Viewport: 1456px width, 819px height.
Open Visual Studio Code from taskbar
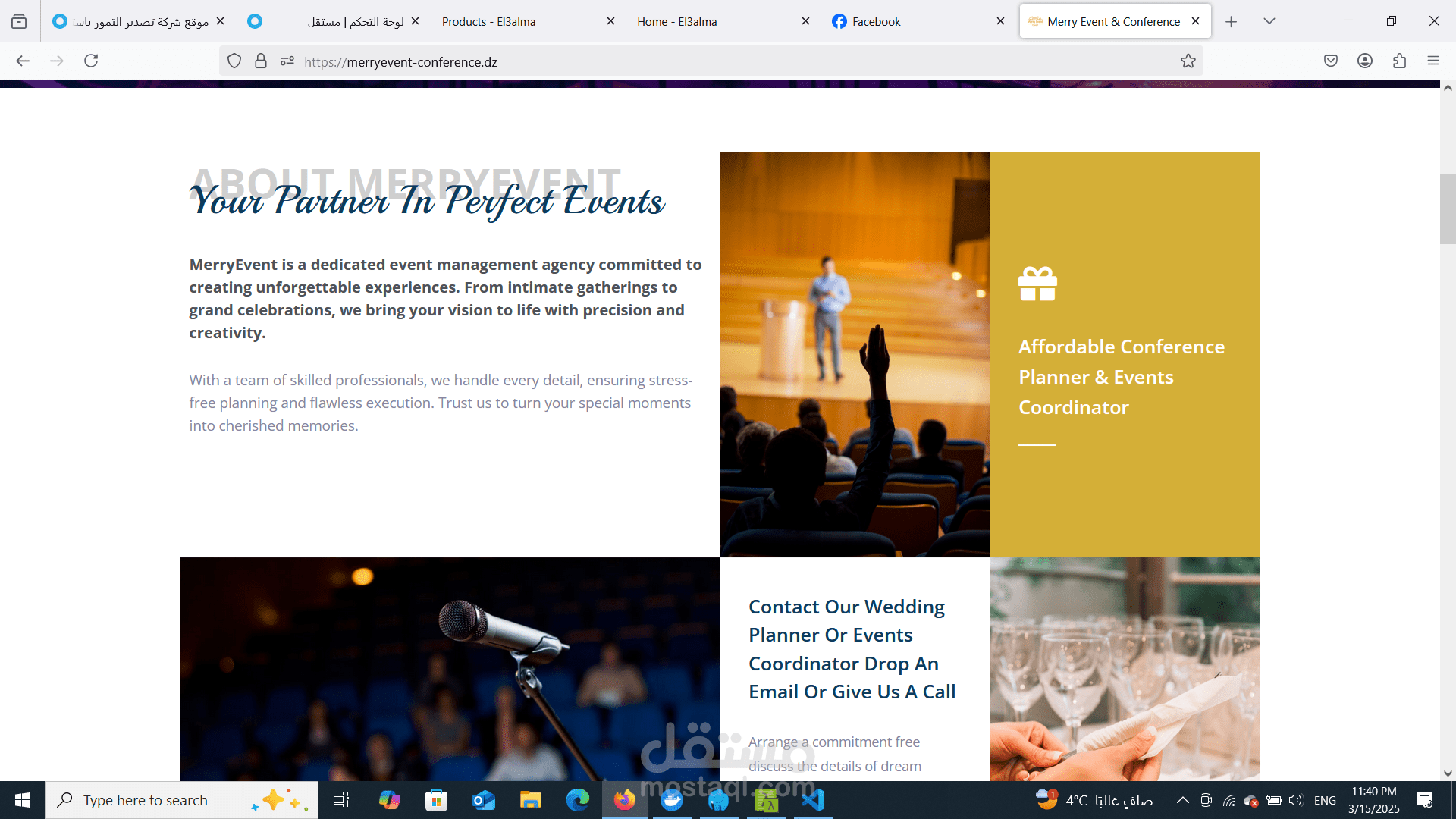813,800
